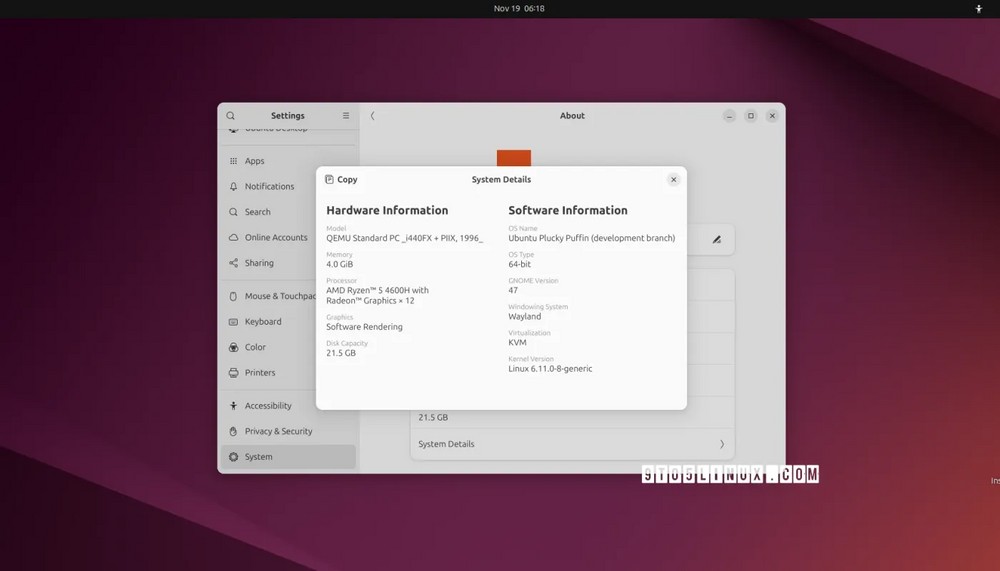1000x571 pixels.
Task: Click Ubuntu Plucky Puffin OS name
Action: coord(592,238)
